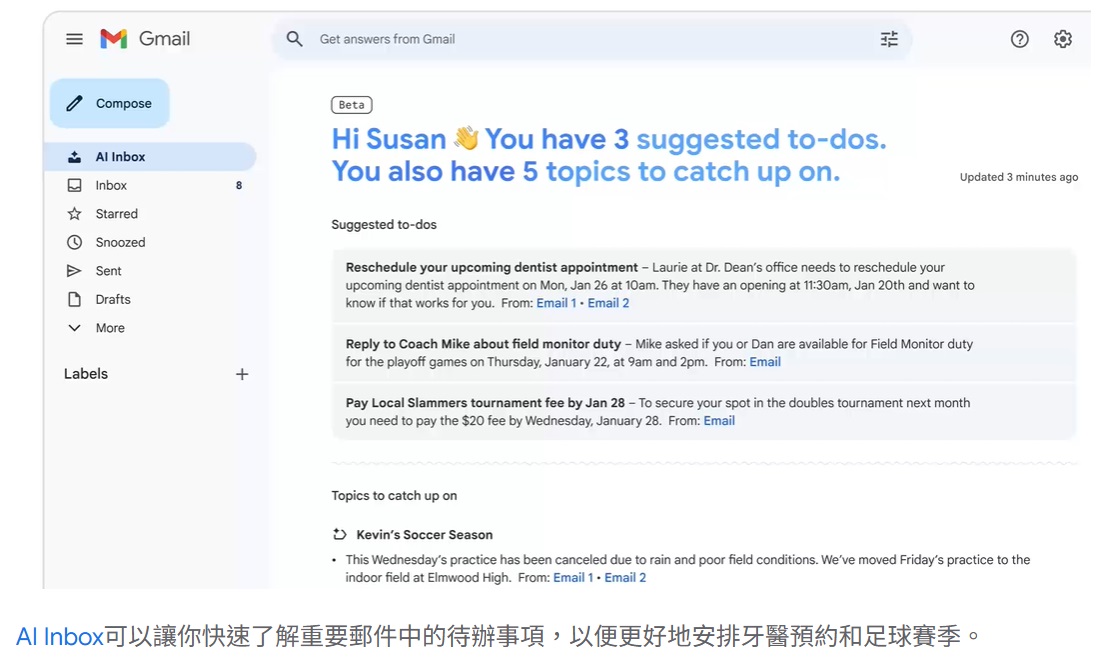Open the Drafts folder
This screenshot has width=1116, height=667.
click(x=113, y=299)
